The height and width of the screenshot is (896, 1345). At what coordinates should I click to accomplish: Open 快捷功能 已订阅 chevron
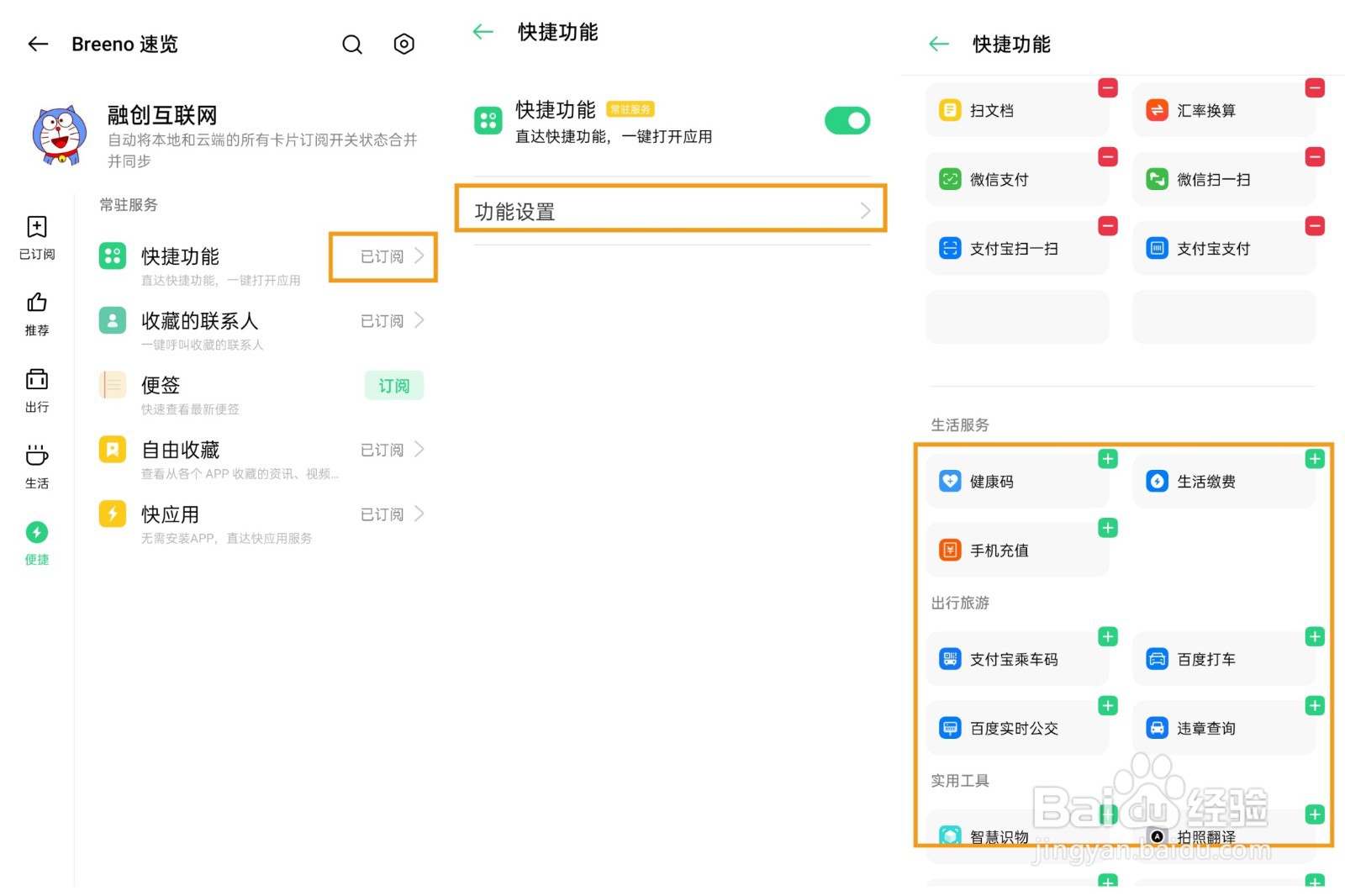[x=419, y=256]
